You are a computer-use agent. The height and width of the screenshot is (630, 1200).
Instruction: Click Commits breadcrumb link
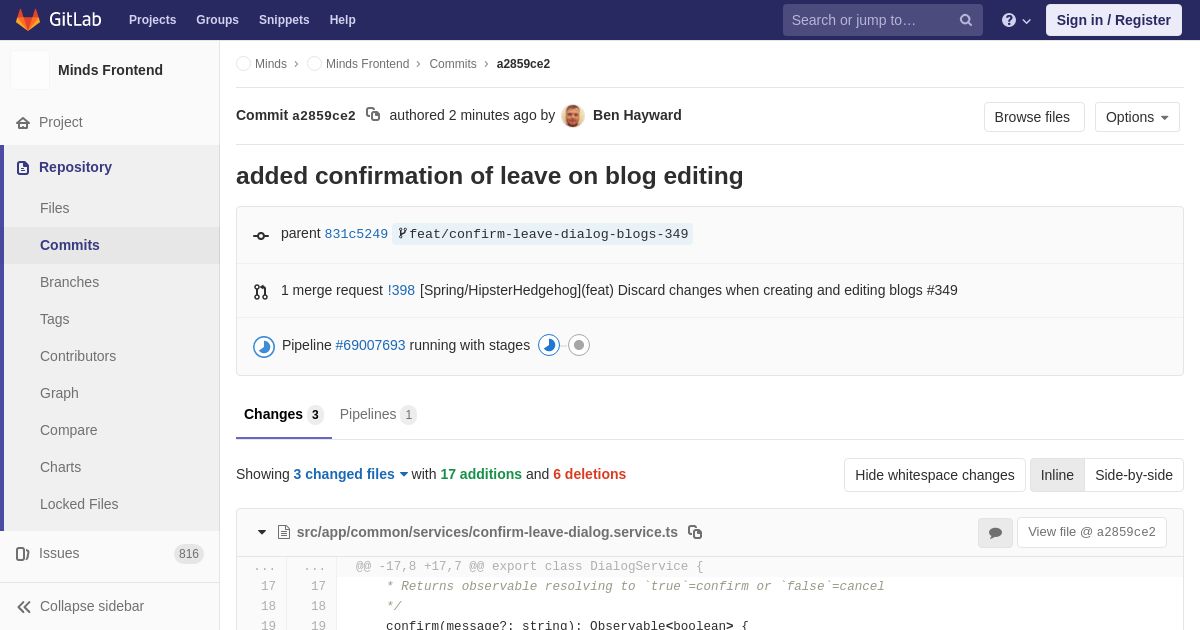453,64
